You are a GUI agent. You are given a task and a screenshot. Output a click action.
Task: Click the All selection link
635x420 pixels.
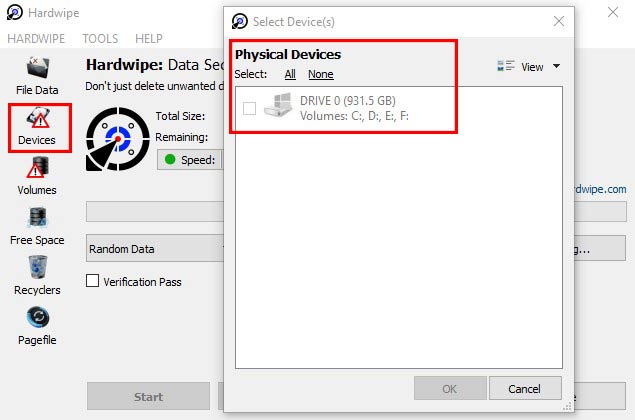pyautogui.click(x=290, y=74)
